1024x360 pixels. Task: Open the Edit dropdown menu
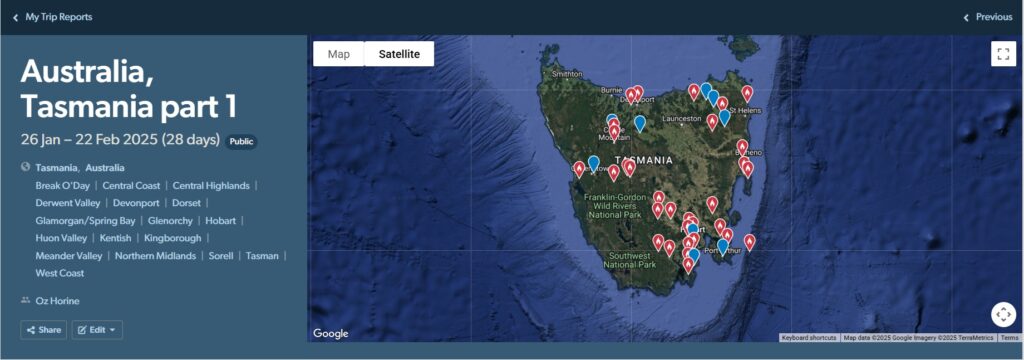coord(97,330)
